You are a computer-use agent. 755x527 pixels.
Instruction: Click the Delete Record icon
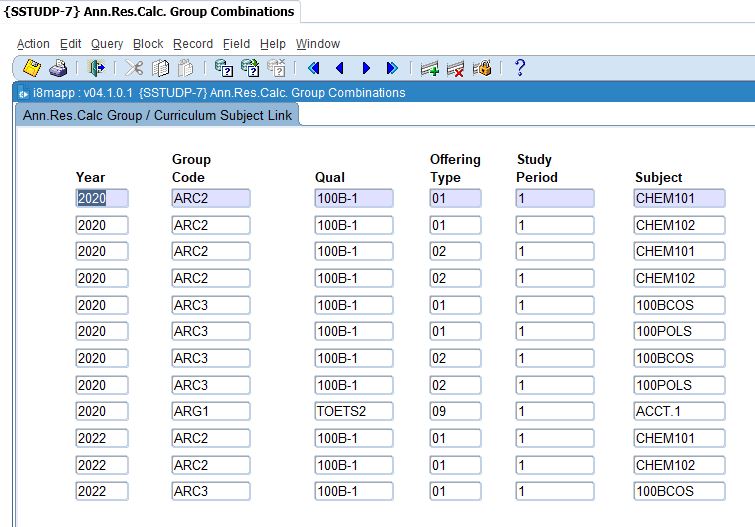coord(456,68)
